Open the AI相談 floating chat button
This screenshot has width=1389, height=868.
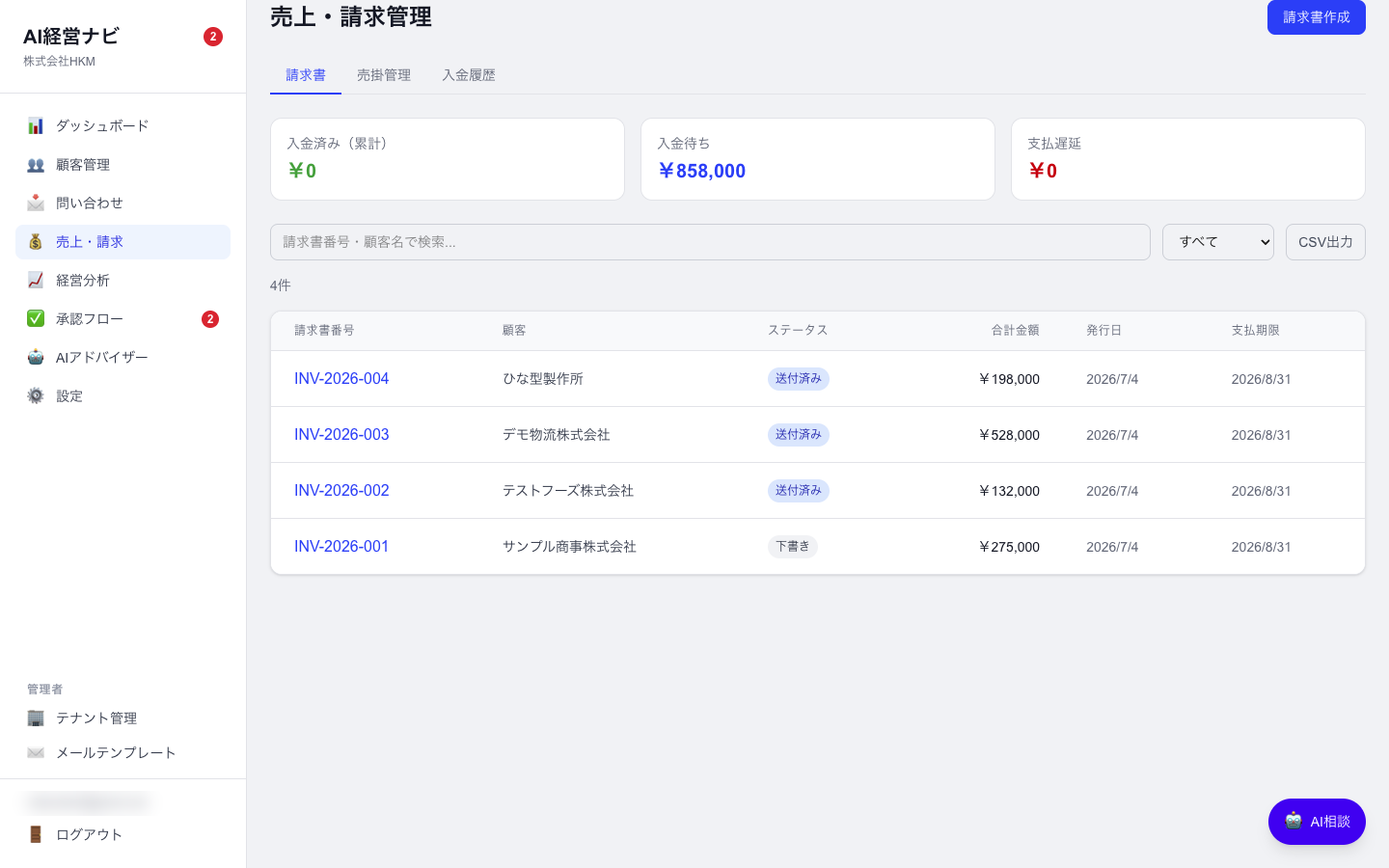tap(1317, 822)
